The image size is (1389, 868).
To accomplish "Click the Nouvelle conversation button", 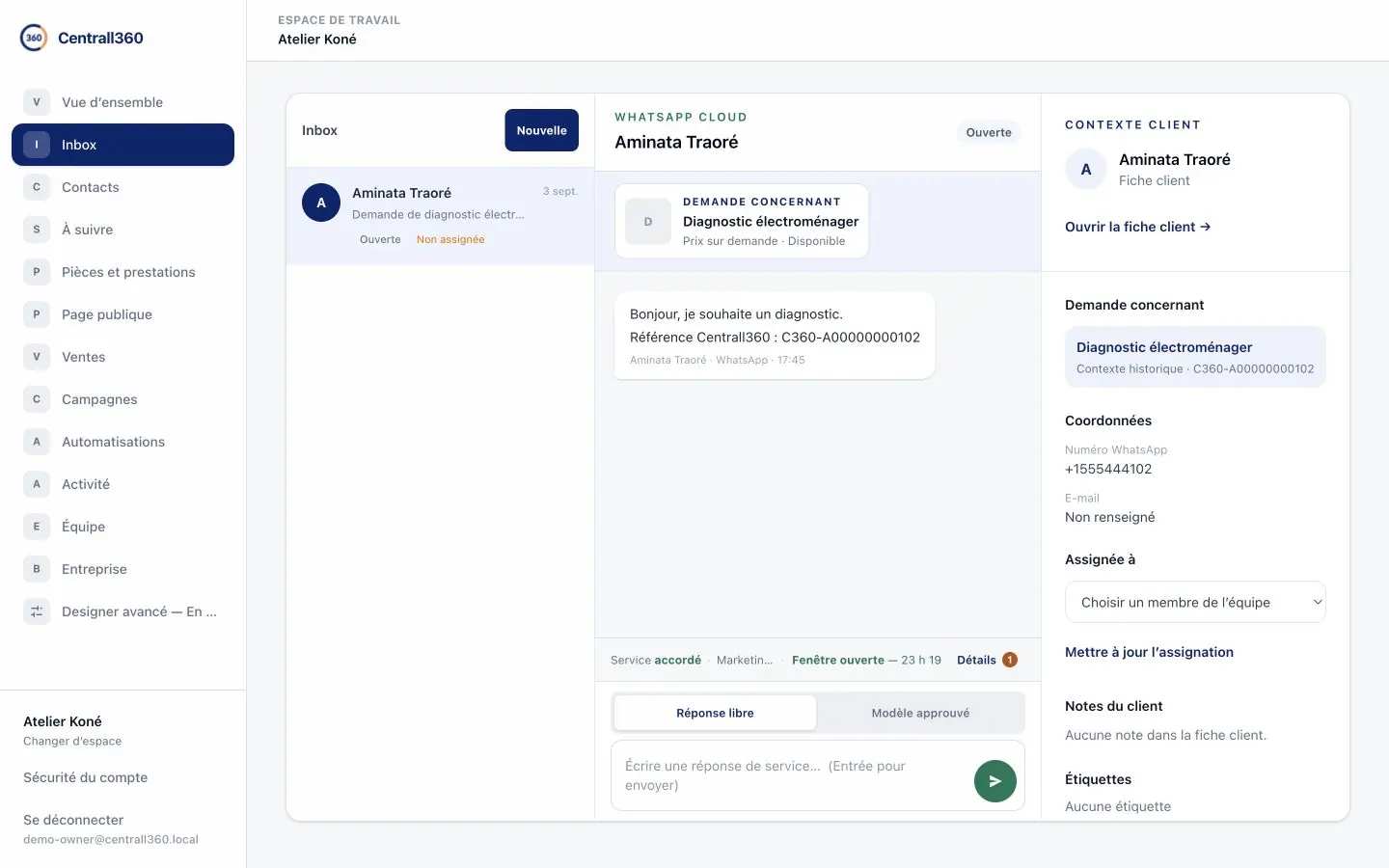I will click(x=541, y=130).
